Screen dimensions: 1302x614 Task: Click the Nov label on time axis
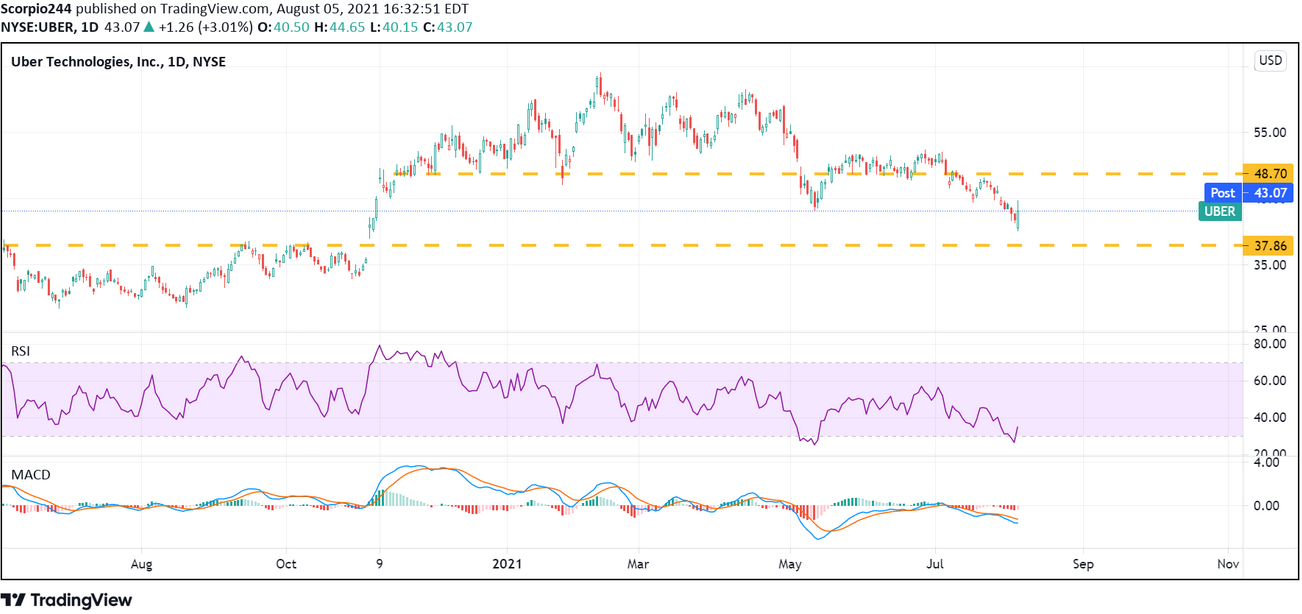pyautogui.click(x=1229, y=564)
